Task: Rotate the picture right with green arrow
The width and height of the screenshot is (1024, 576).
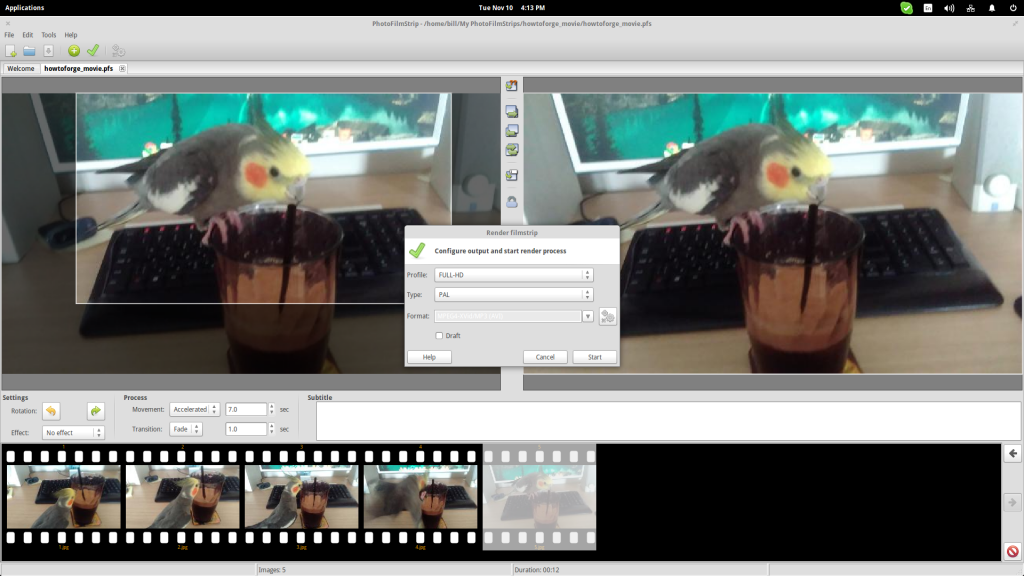Action: pyautogui.click(x=95, y=411)
